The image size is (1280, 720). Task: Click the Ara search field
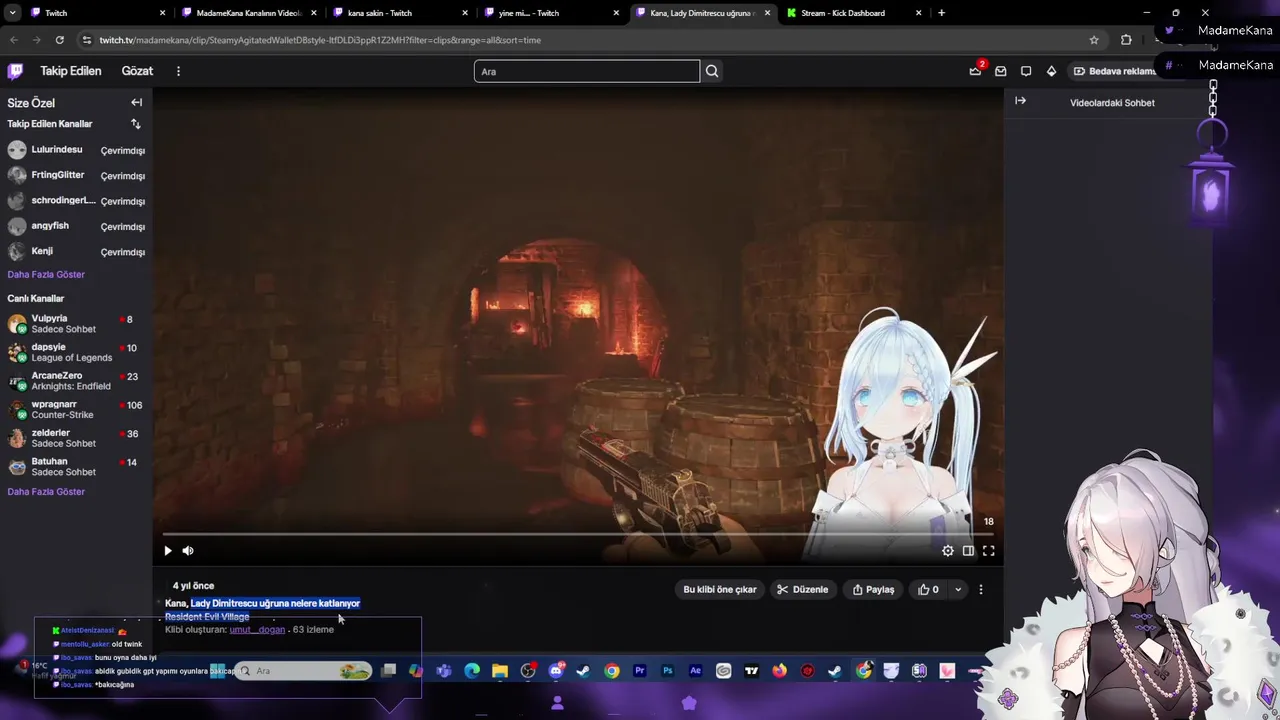tap(587, 71)
